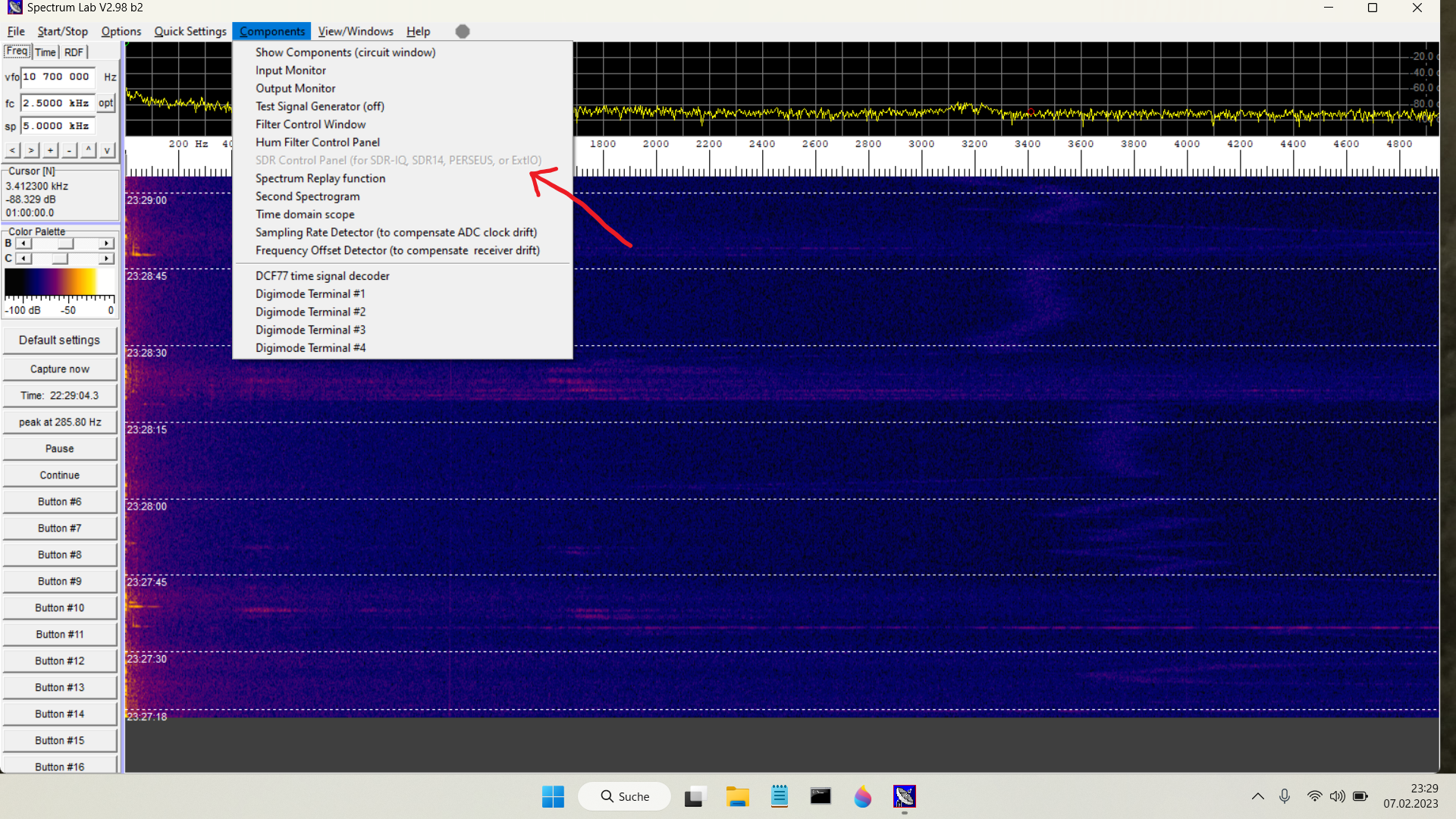Viewport: 1456px width, 819px height.
Task: Click Spectrum Lab taskbar icon
Action: (x=905, y=796)
